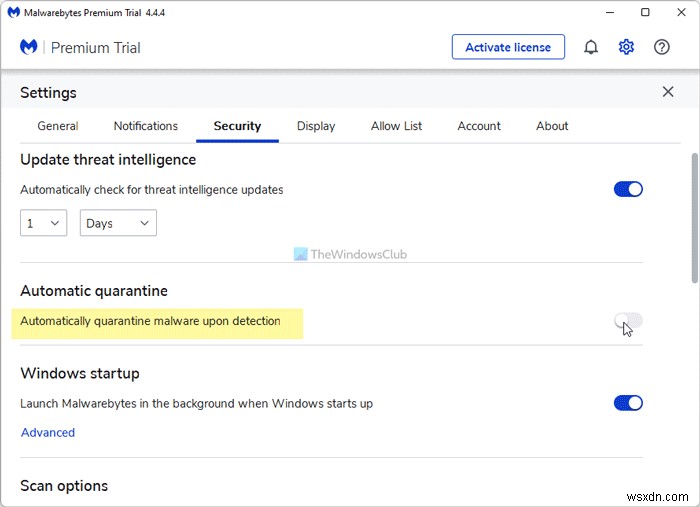This screenshot has width=700, height=507.
Task: Click the Automatically quarantine malware upon detection text
Action: coord(150,321)
